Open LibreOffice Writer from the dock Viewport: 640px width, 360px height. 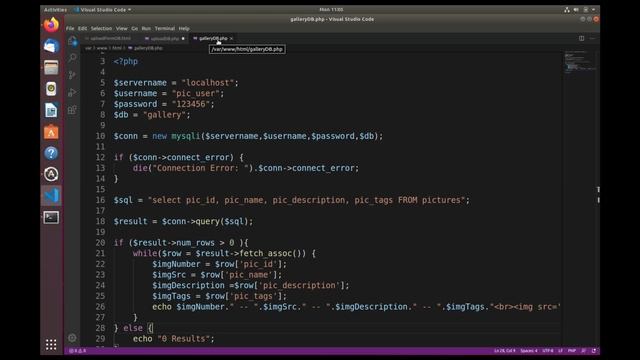click(x=51, y=110)
